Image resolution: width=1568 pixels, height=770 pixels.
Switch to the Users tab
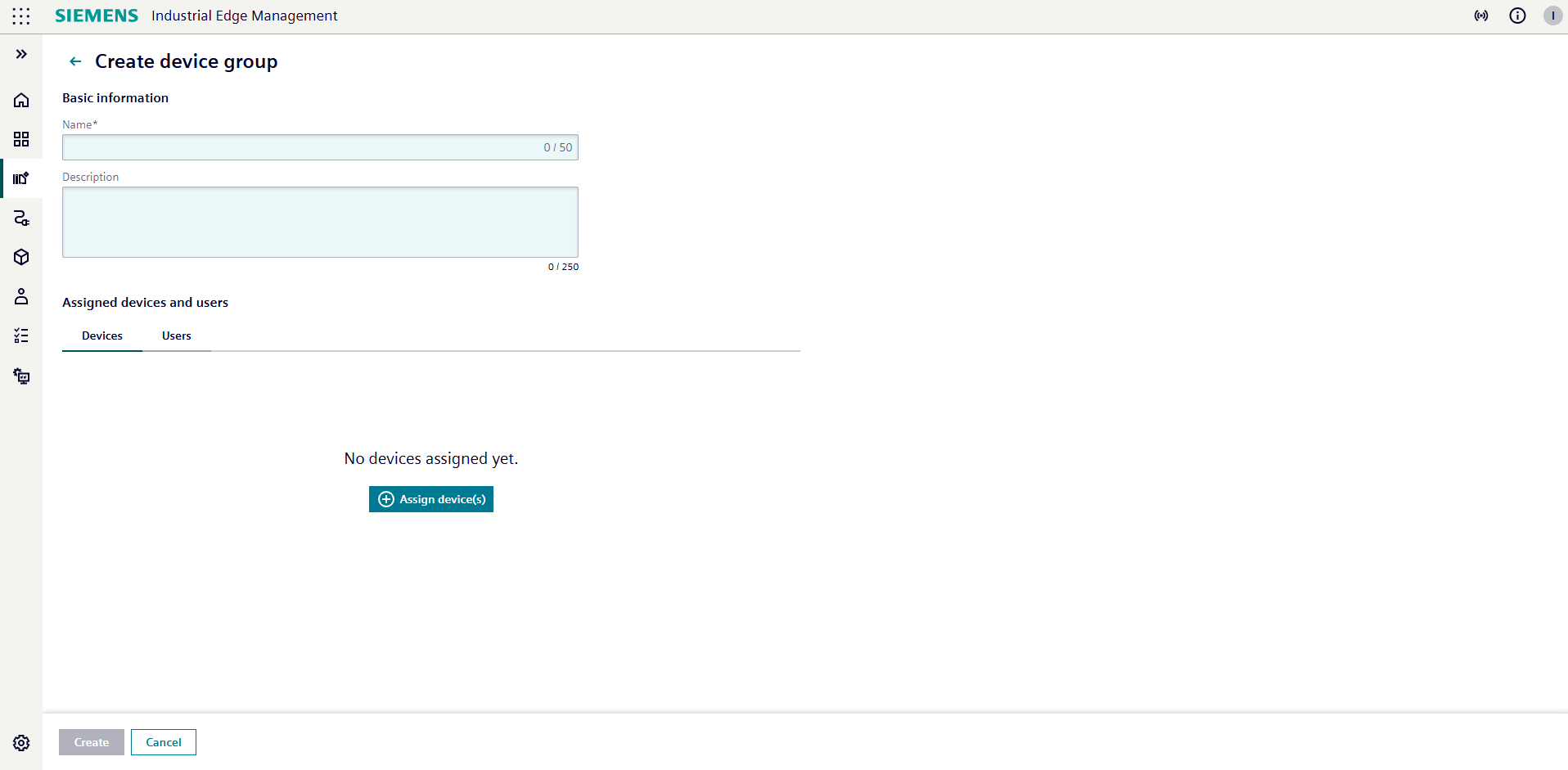[176, 335]
